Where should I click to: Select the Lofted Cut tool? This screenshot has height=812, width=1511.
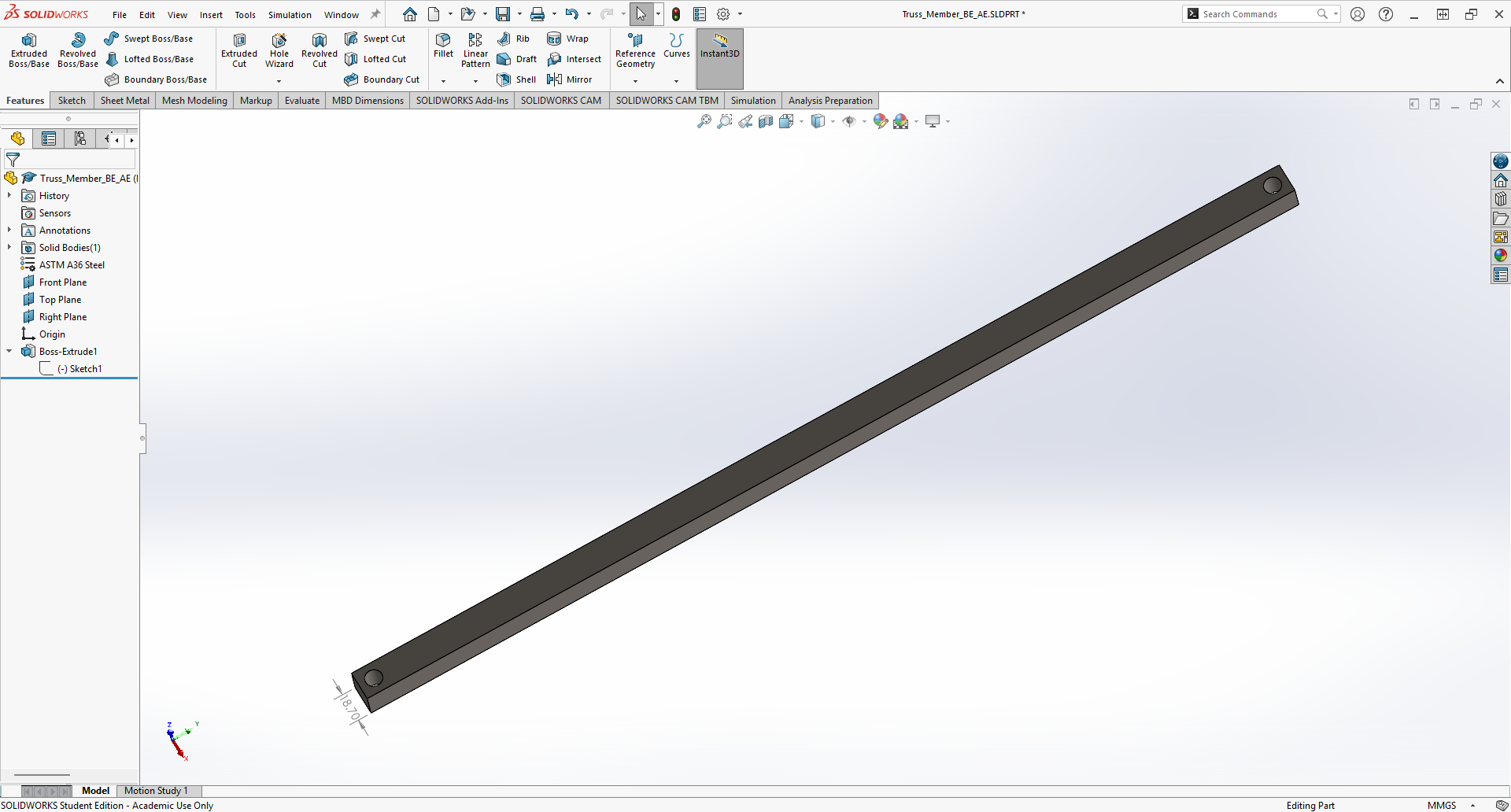[x=375, y=59]
